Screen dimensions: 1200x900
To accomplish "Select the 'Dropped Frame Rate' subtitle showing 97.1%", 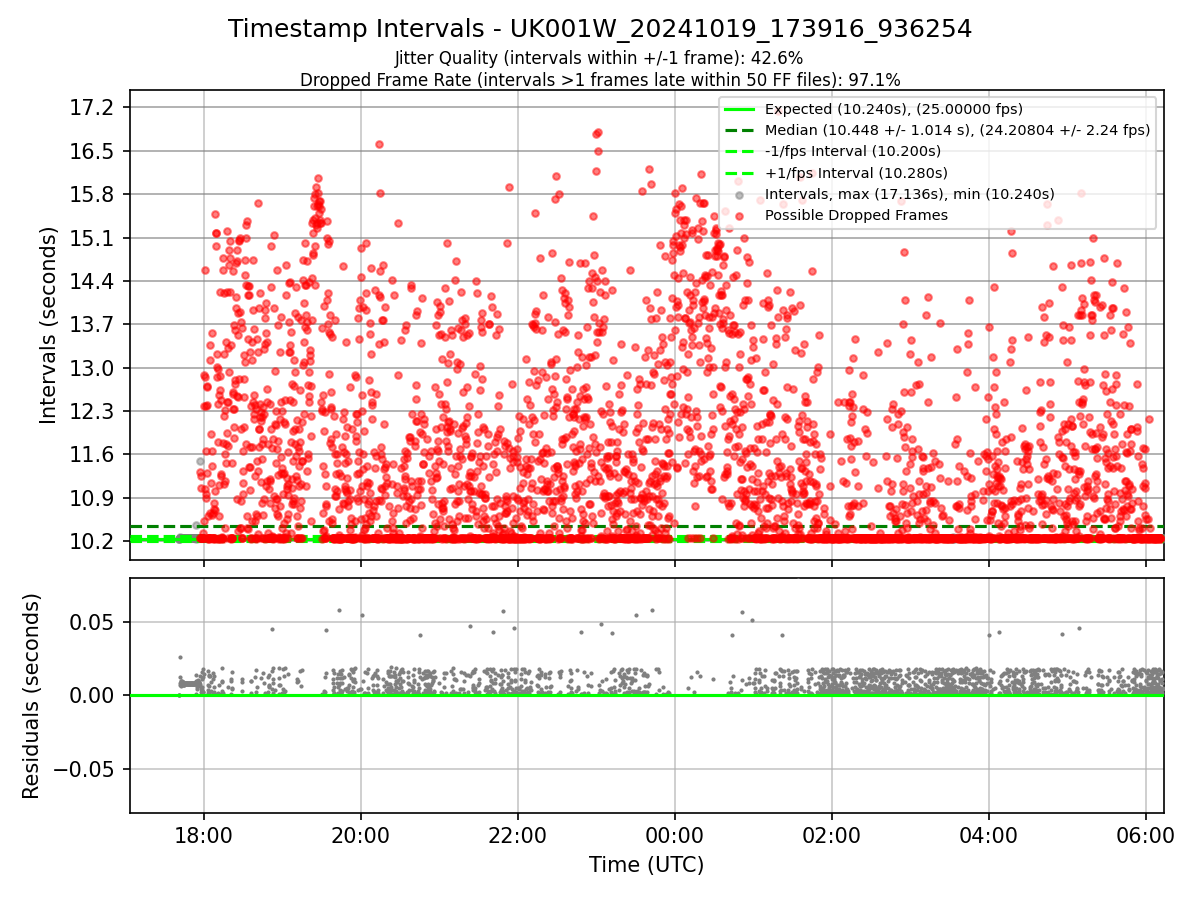I will coord(600,80).
